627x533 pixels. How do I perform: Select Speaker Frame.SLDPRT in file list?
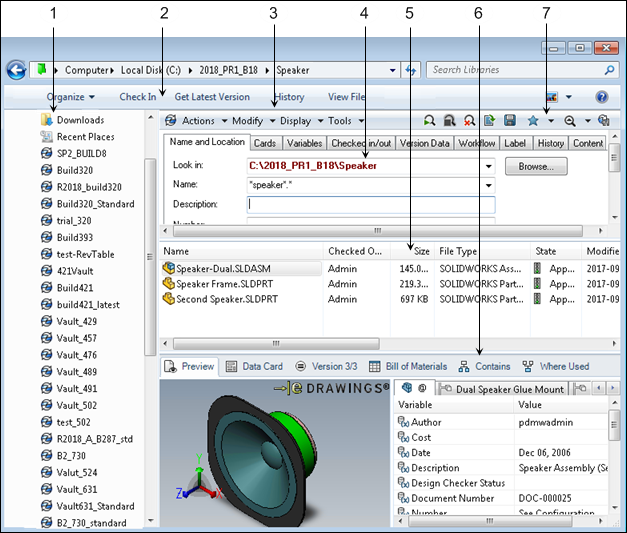click(x=222, y=283)
